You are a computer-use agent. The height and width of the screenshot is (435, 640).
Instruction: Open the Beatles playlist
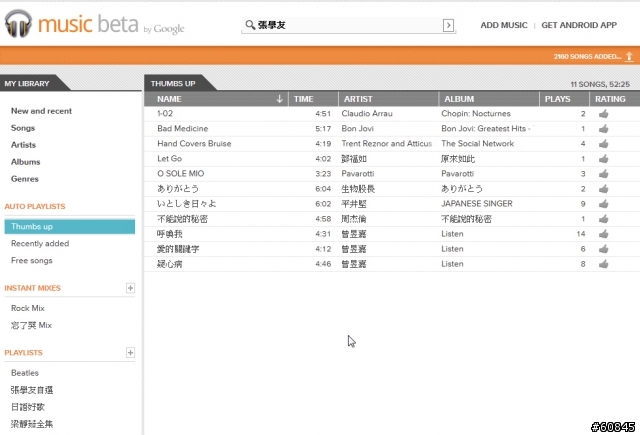coord(24,373)
